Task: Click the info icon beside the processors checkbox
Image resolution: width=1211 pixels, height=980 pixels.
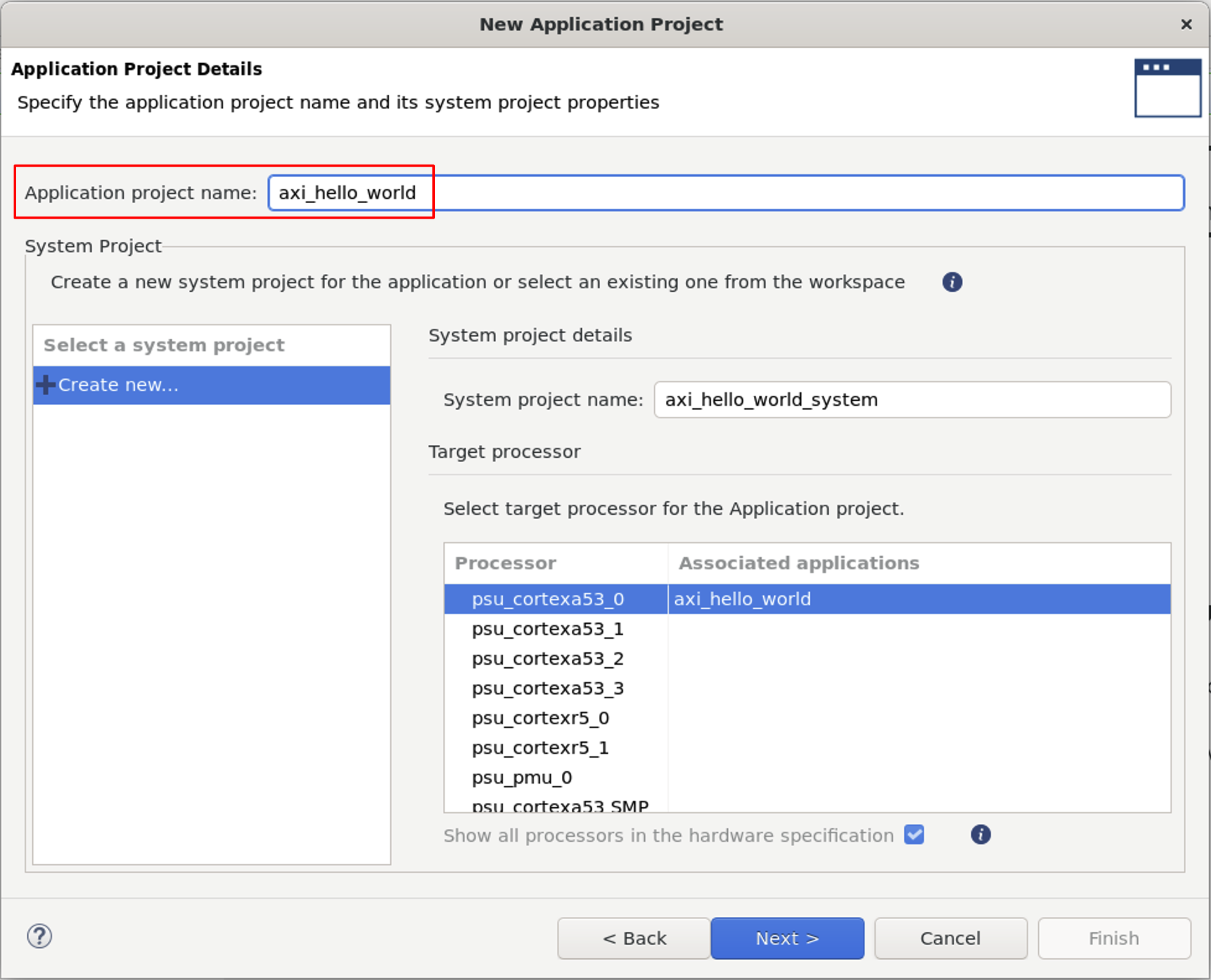Action: 981,835
